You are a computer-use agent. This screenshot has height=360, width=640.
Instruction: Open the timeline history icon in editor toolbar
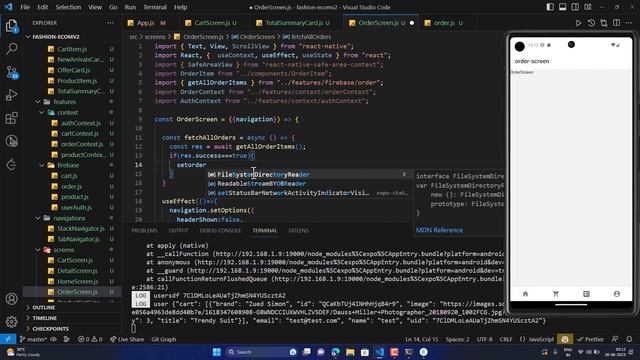coord(591,23)
